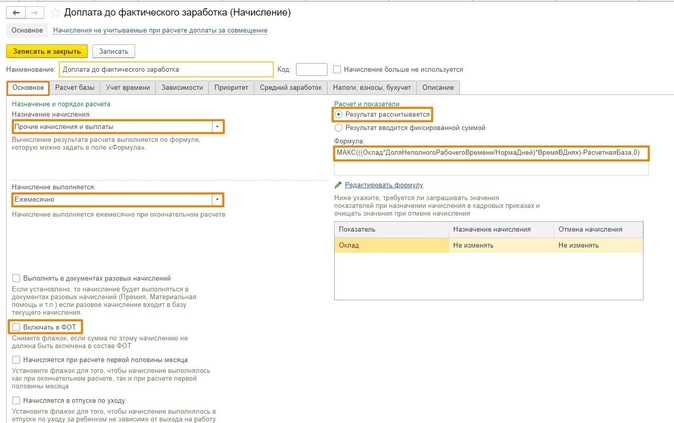Toggle the Включать в ФОТ checkbox

(16, 327)
